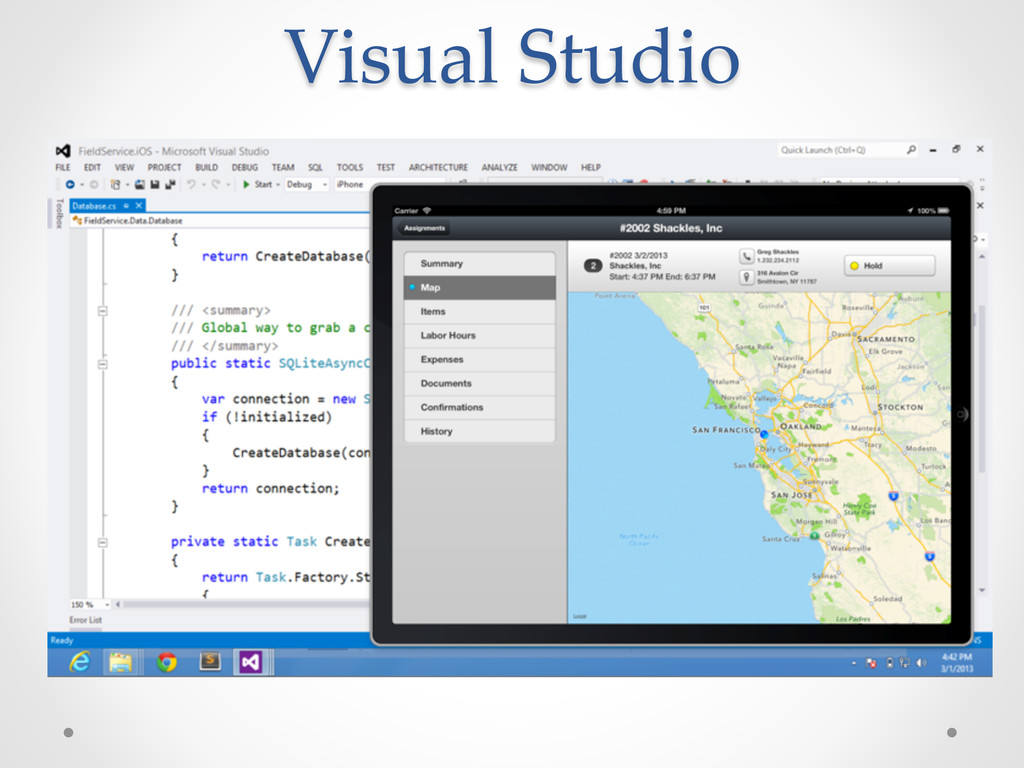Click the New Project toolbar icon
The width and height of the screenshot is (1024, 768).
click(x=116, y=185)
